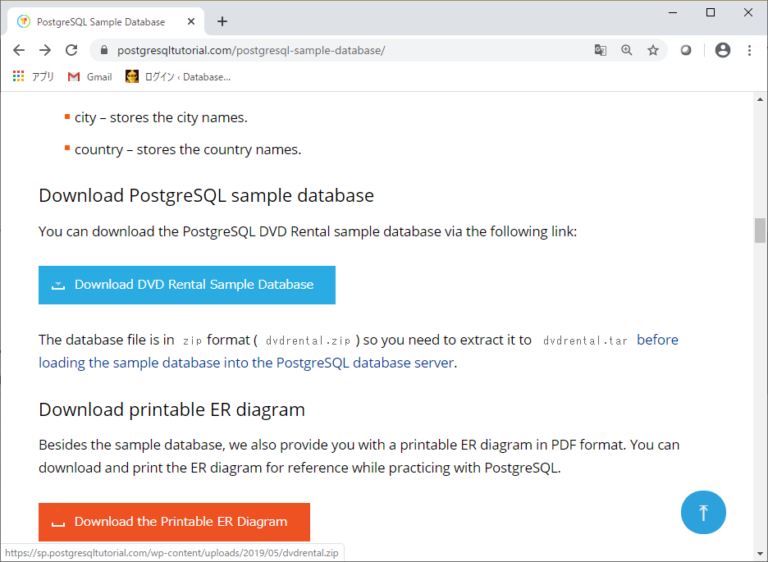Maximize the Chrome window
This screenshot has width=768, height=562.
pos(710,13)
